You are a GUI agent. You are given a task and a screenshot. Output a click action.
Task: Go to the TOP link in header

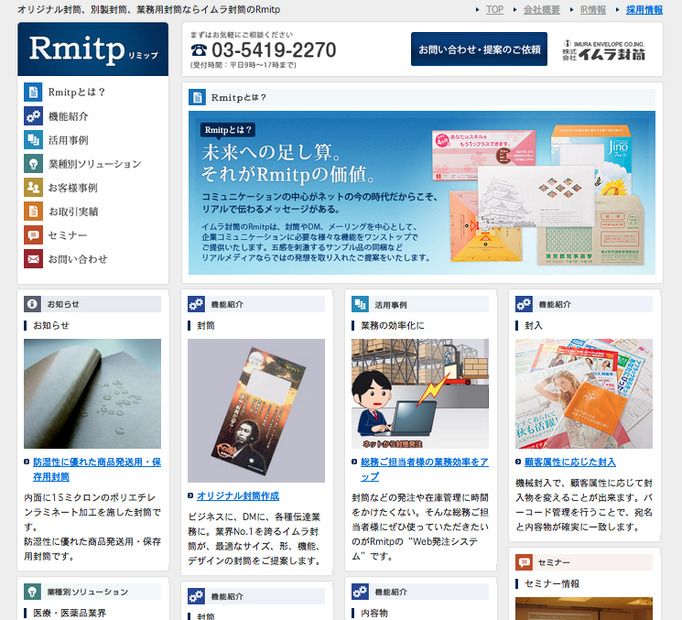tap(495, 10)
